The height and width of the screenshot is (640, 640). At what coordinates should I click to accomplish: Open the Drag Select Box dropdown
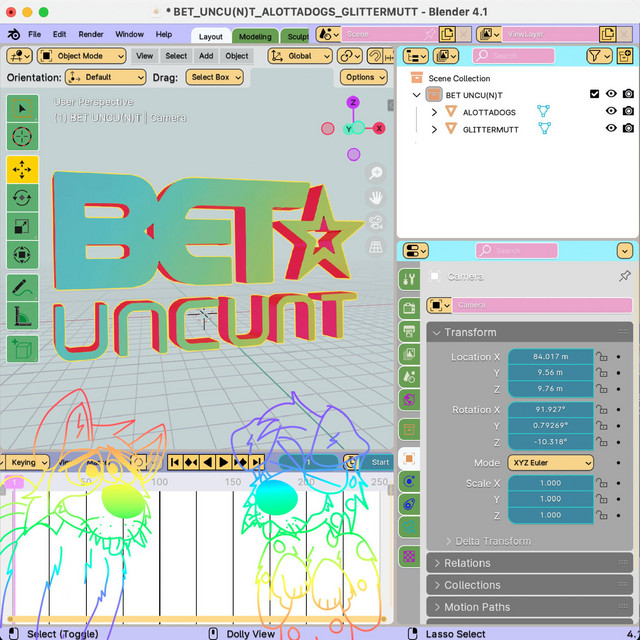(x=215, y=77)
